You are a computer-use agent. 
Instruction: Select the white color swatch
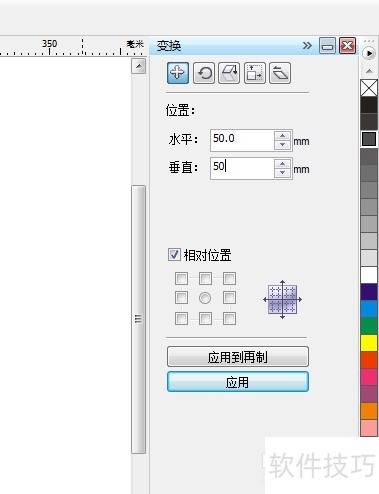click(x=369, y=275)
